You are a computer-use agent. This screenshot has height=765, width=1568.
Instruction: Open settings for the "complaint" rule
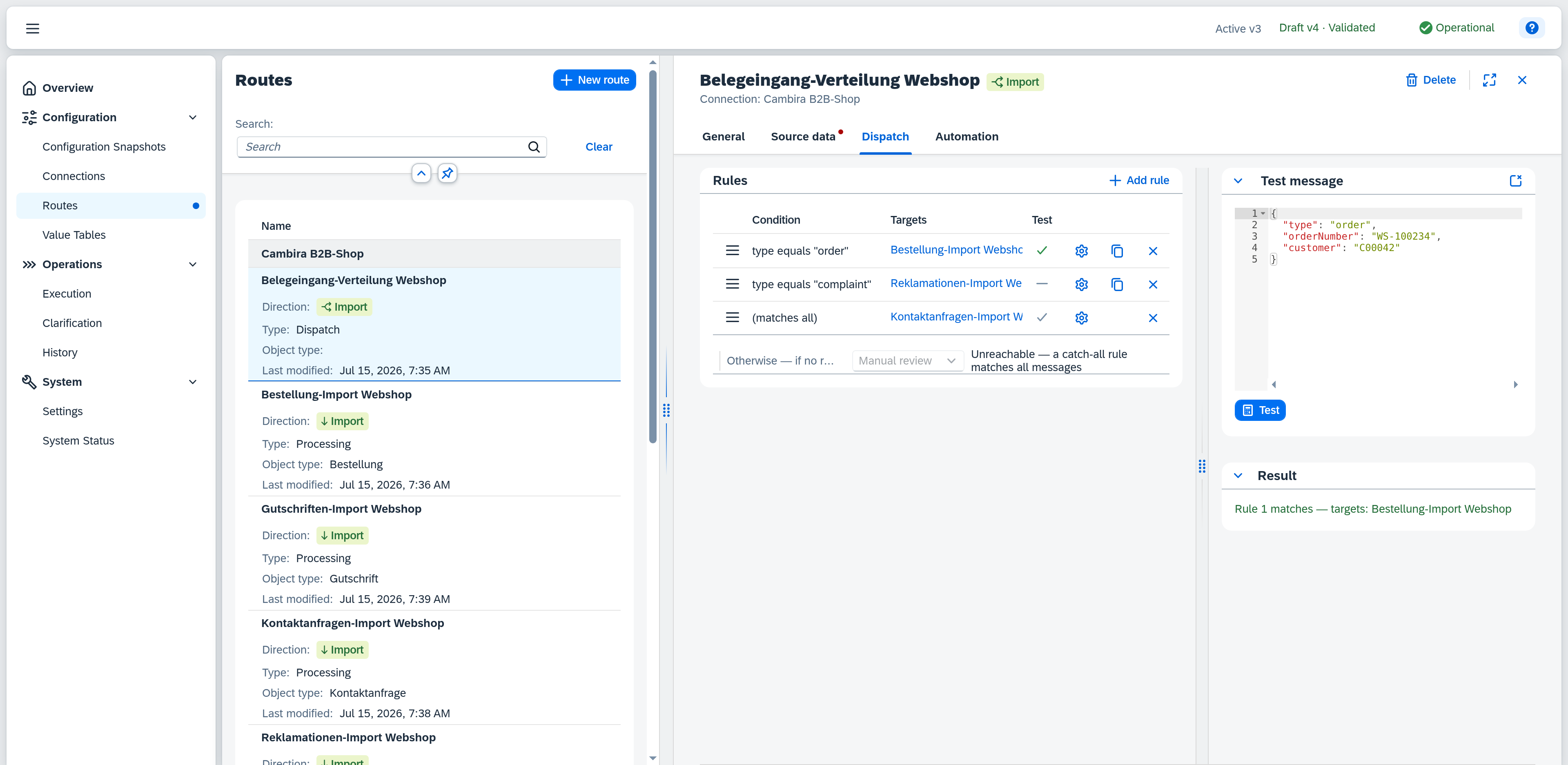(1081, 284)
